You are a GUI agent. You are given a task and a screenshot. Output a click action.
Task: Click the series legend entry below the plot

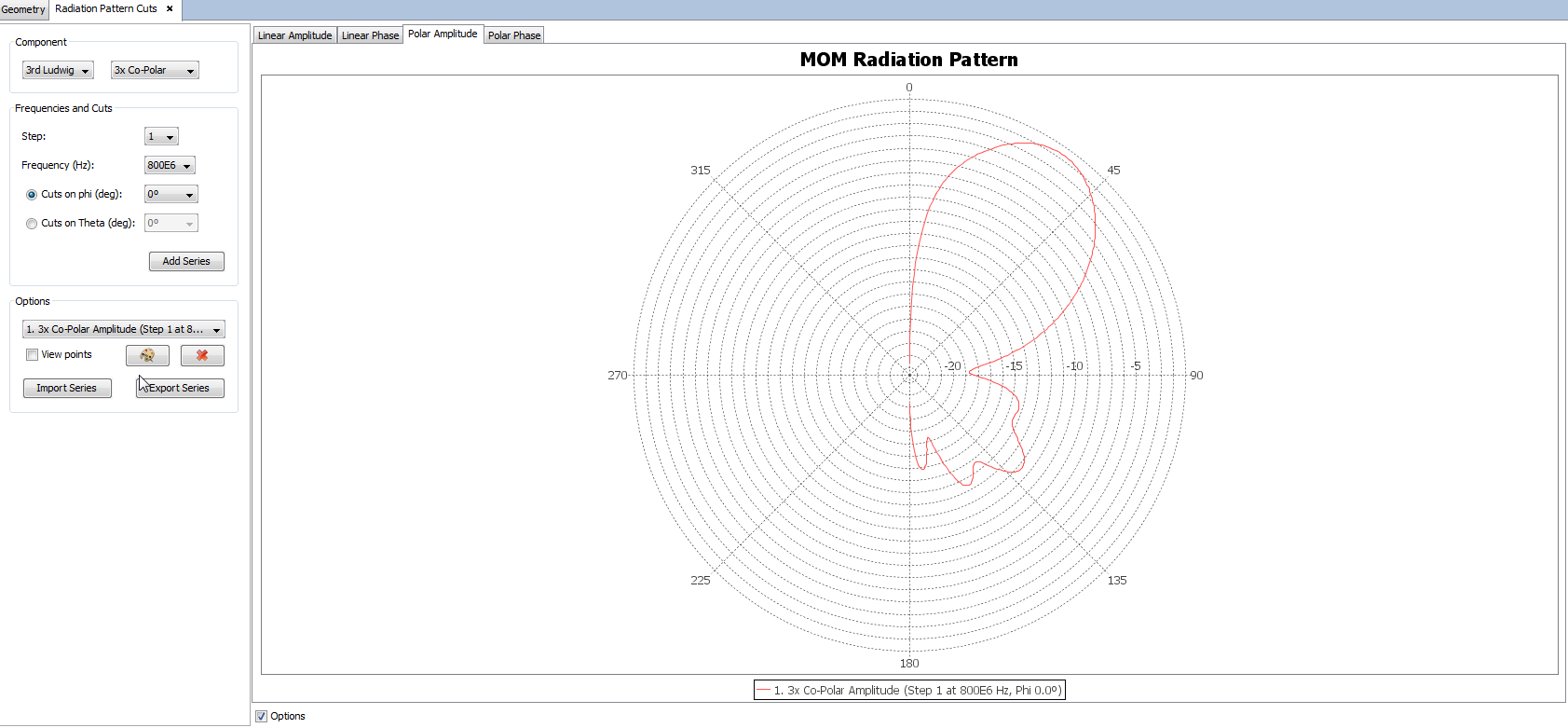(x=908, y=690)
